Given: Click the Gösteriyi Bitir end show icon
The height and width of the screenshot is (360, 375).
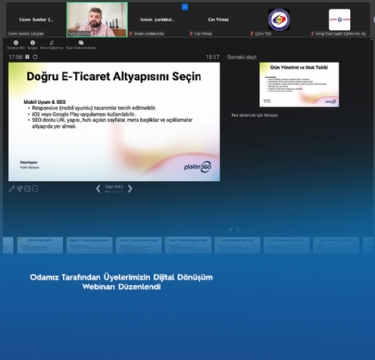Looking at the screenshot, I should pyautogui.click(x=16, y=43).
